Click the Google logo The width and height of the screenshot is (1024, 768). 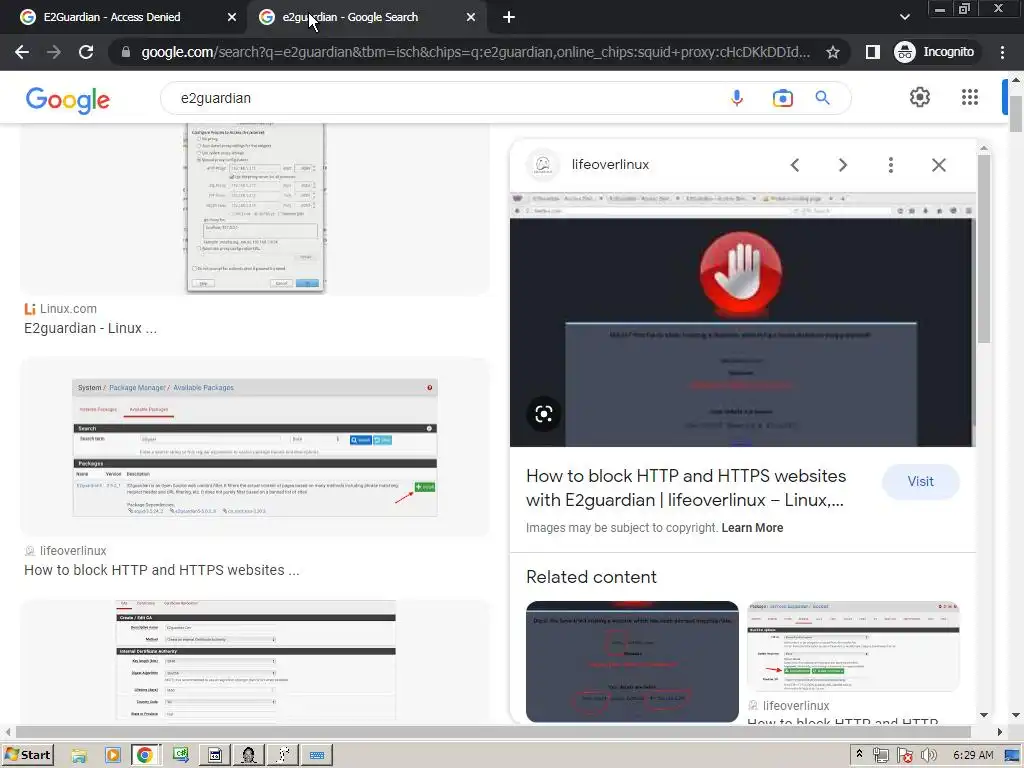tap(68, 99)
